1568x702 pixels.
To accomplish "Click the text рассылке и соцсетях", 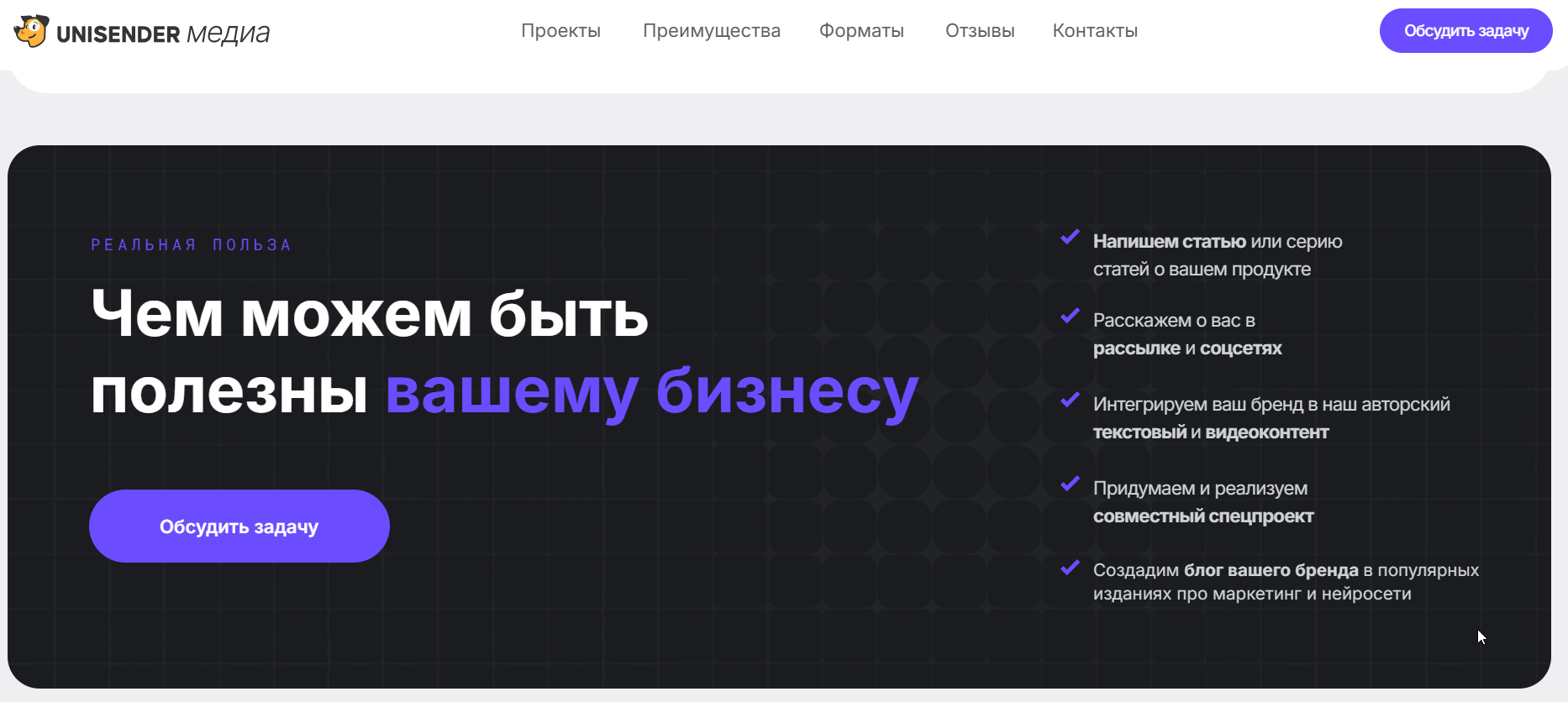I will (x=1187, y=348).
